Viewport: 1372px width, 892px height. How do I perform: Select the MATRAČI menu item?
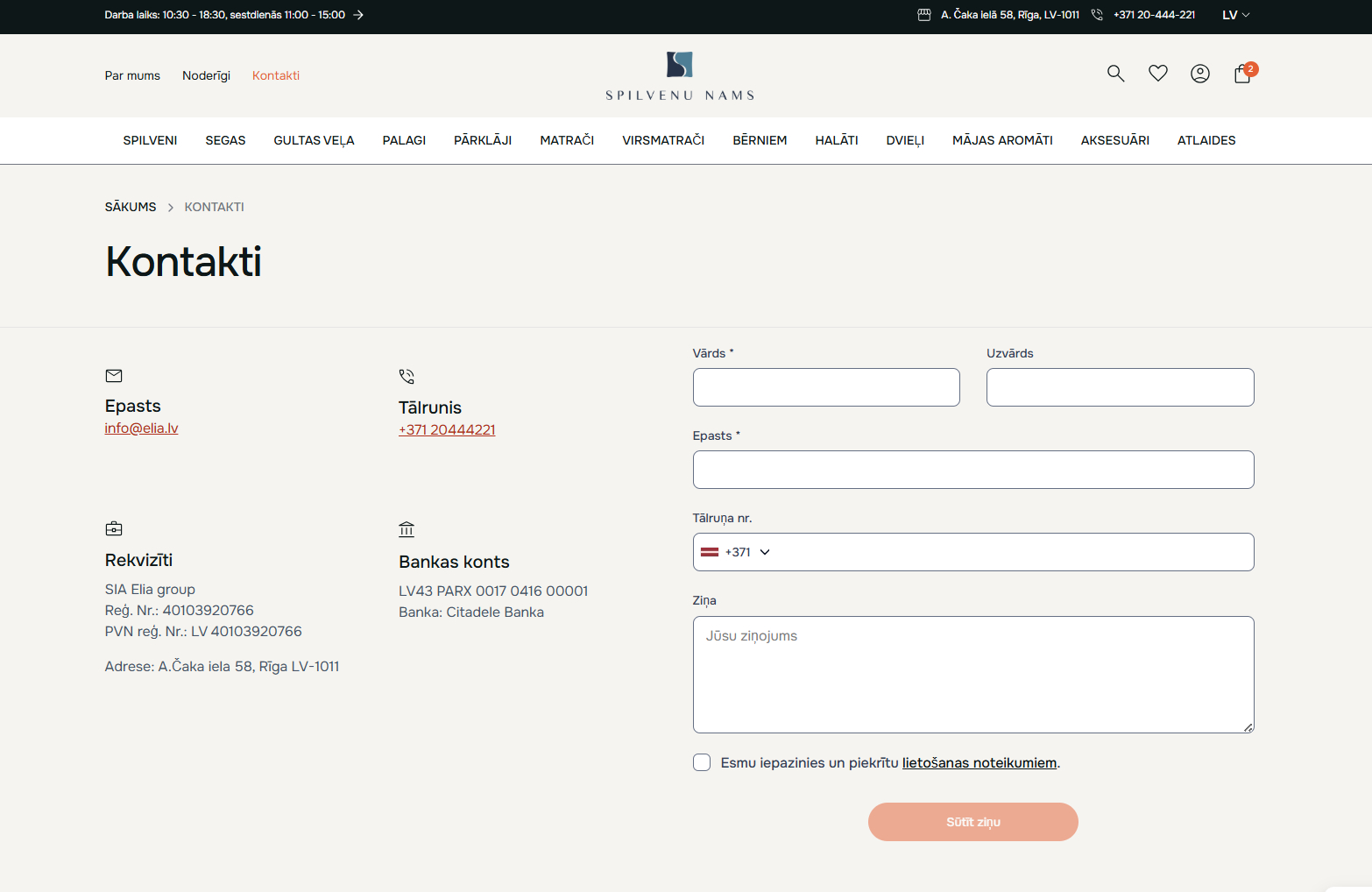click(x=567, y=140)
